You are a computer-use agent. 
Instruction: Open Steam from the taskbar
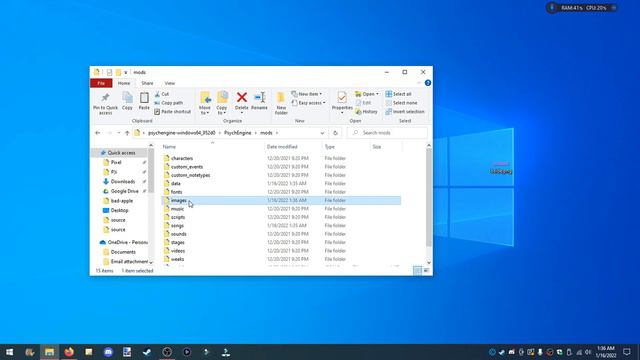click(147, 352)
